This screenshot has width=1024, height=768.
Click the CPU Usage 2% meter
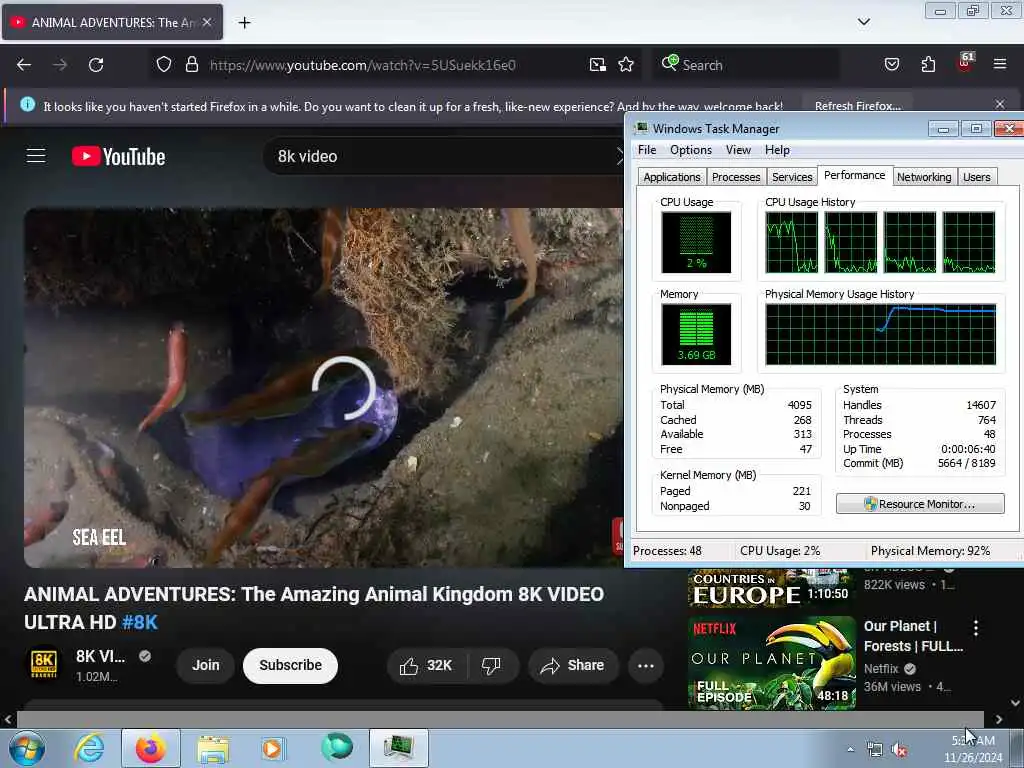coord(696,242)
